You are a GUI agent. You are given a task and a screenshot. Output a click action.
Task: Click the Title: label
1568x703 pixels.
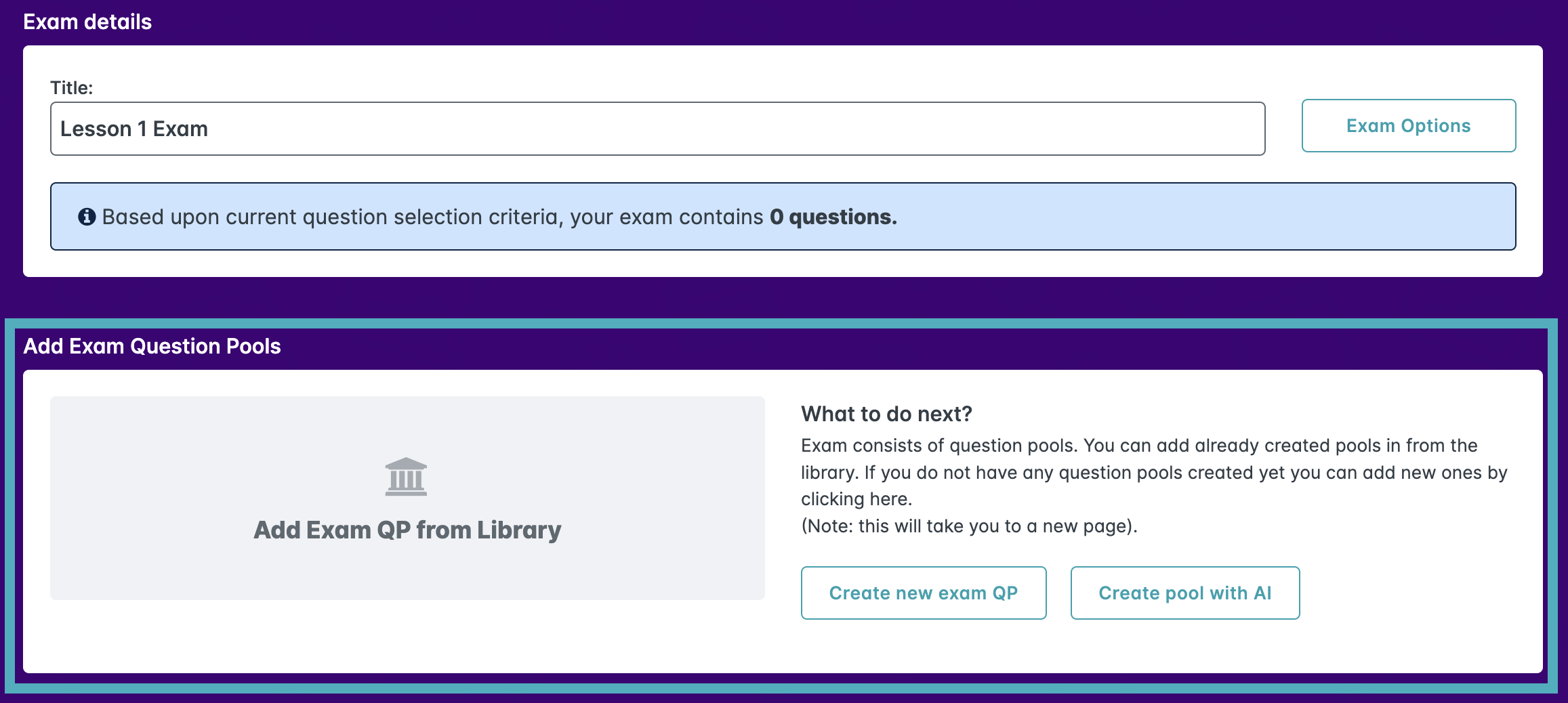pos(71,87)
